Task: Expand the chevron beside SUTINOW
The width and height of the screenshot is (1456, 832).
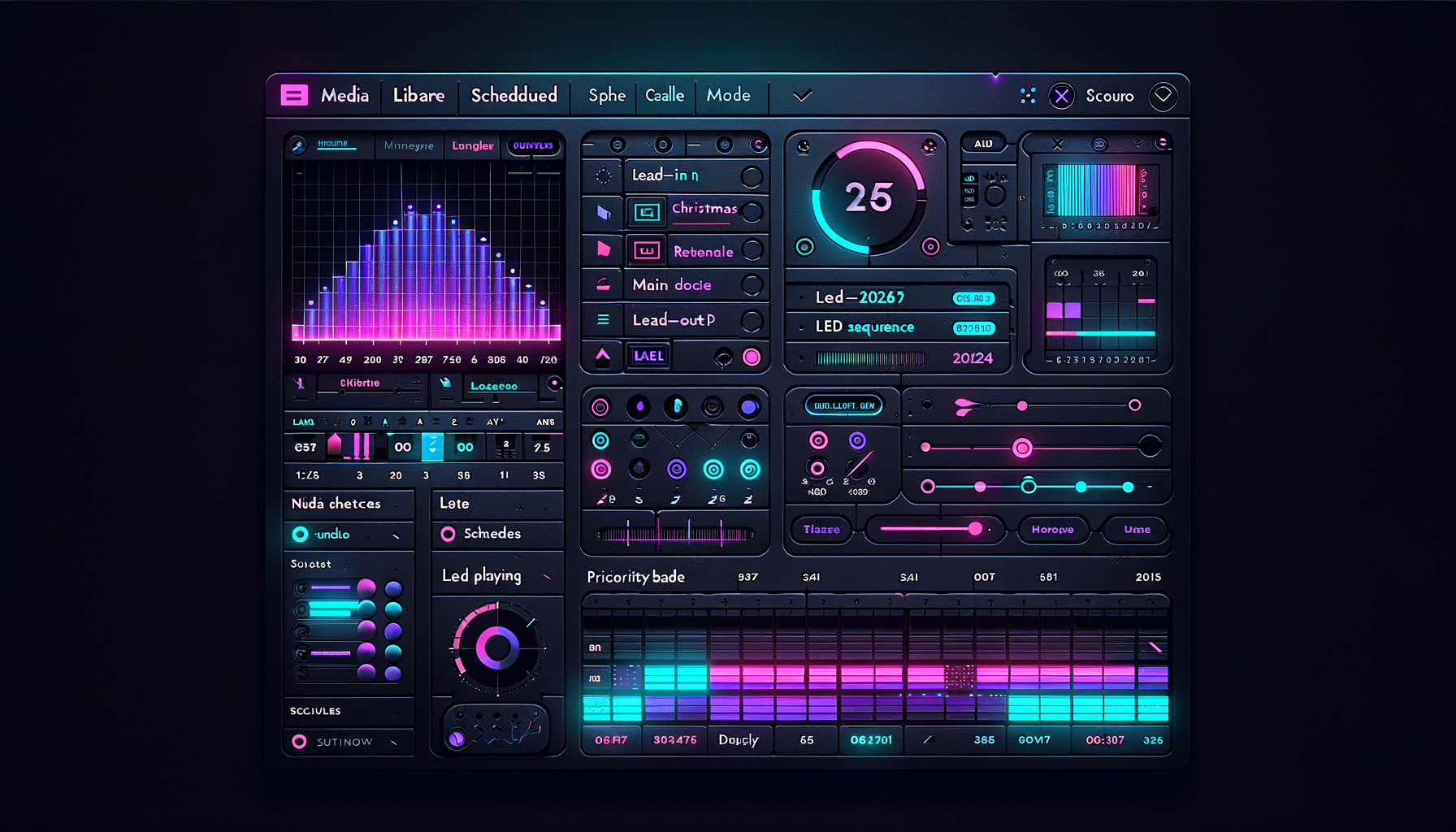Action: (x=392, y=742)
